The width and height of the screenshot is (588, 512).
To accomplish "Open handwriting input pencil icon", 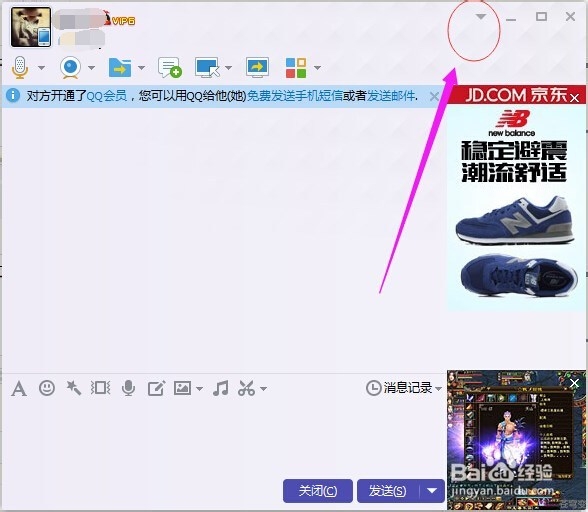I will click(156, 388).
